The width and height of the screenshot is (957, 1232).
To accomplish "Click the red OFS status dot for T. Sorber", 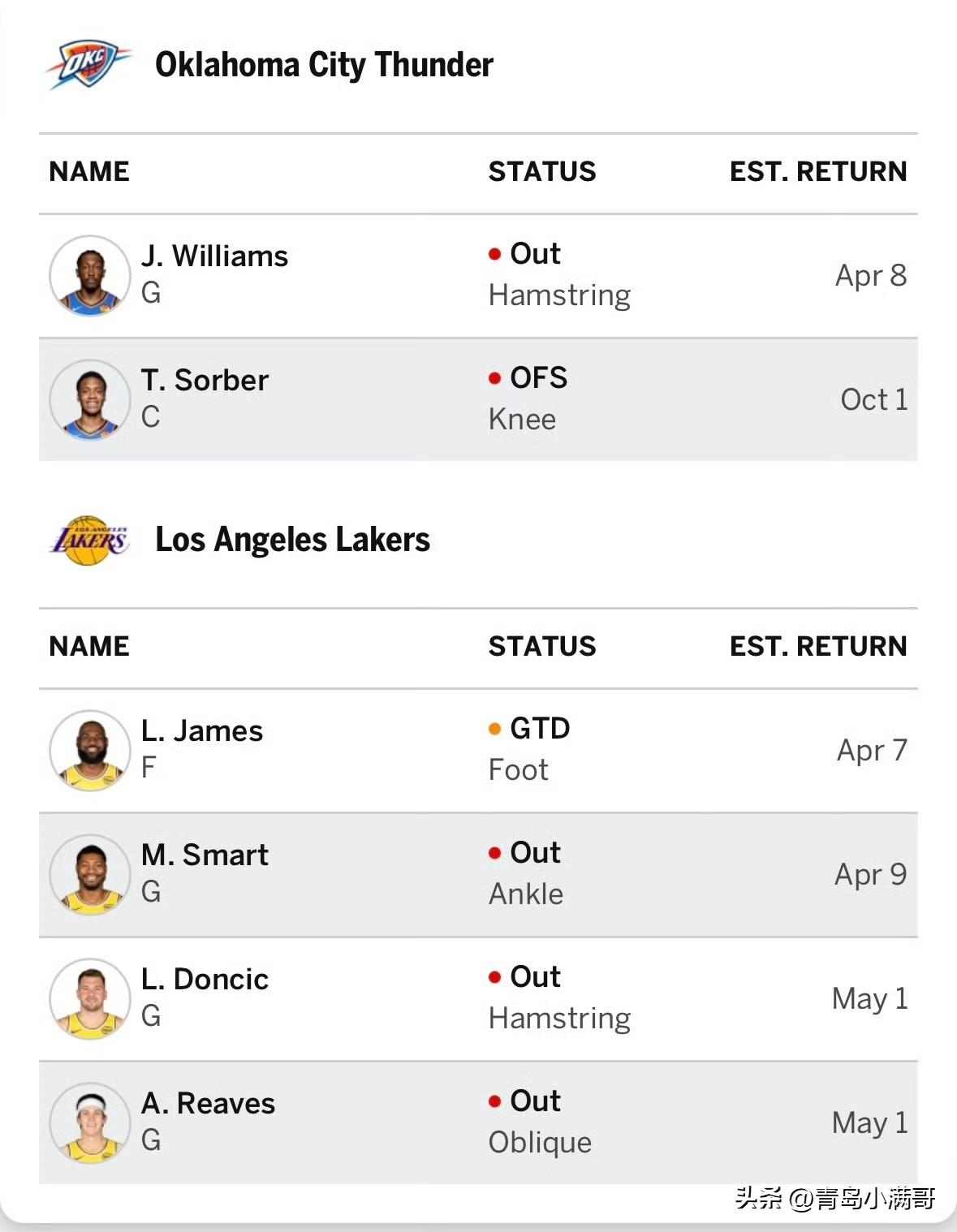I will [x=494, y=378].
